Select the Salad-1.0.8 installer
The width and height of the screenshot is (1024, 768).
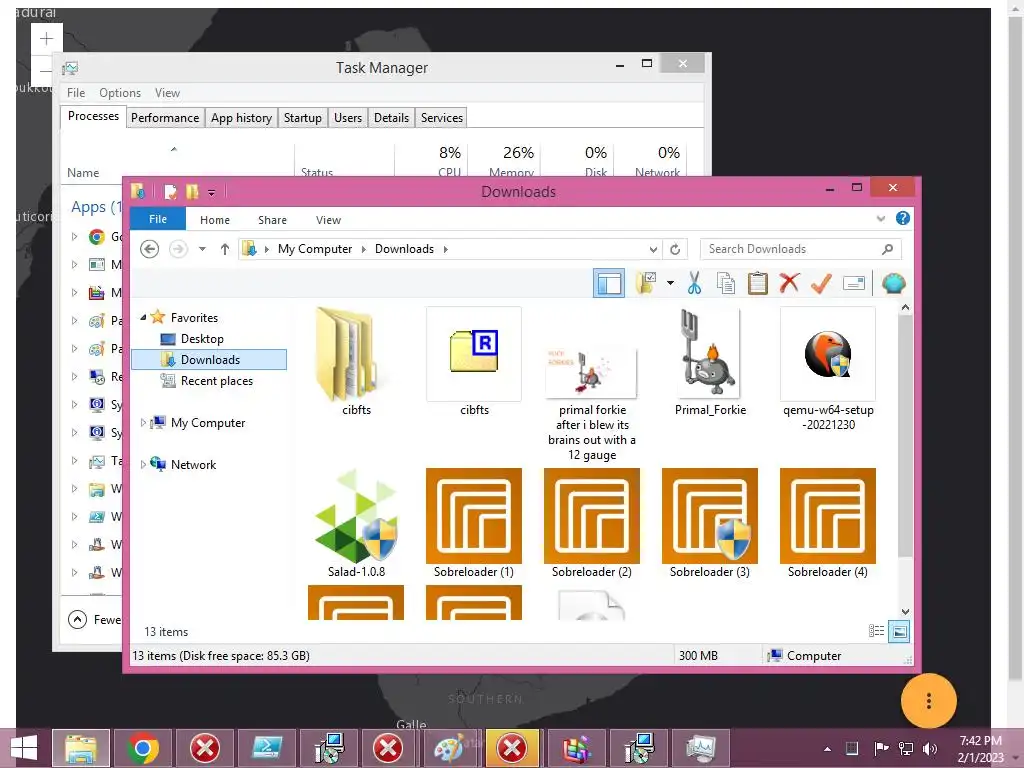356,522
